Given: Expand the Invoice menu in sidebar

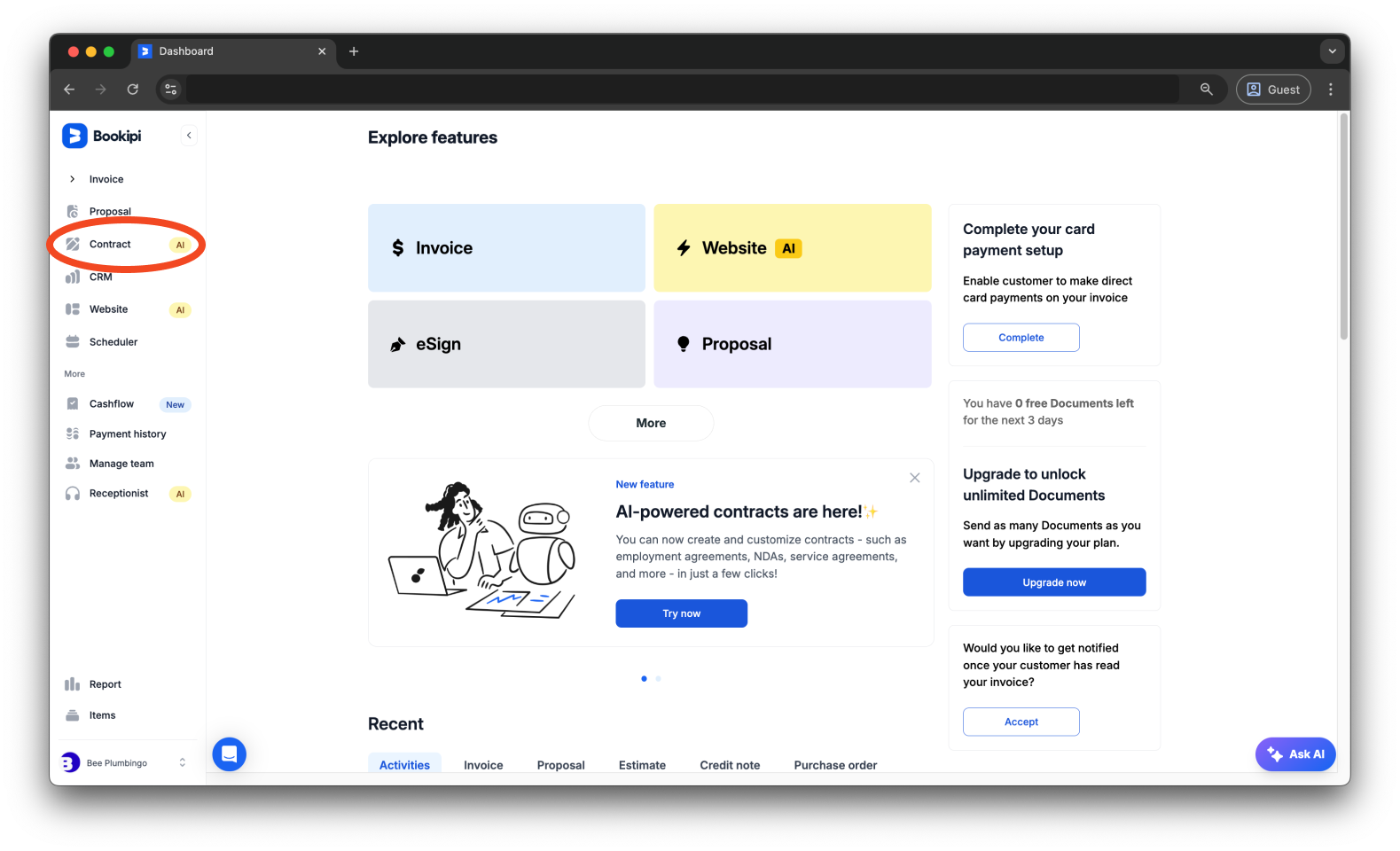Looking at the screenshot, I should (x=73, y=179).
